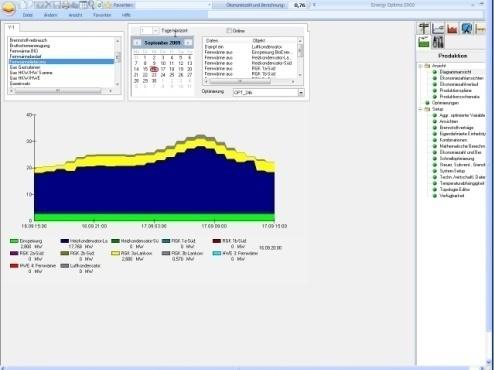Collapse the Setup tree node
The height and width of the screenshot is (370, 494).
[x=421, y=109]
